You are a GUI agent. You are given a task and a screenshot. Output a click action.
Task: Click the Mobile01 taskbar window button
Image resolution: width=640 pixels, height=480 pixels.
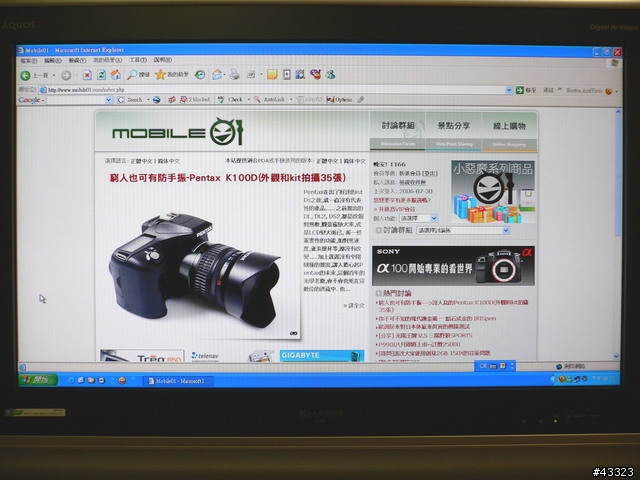pos(178,381)
